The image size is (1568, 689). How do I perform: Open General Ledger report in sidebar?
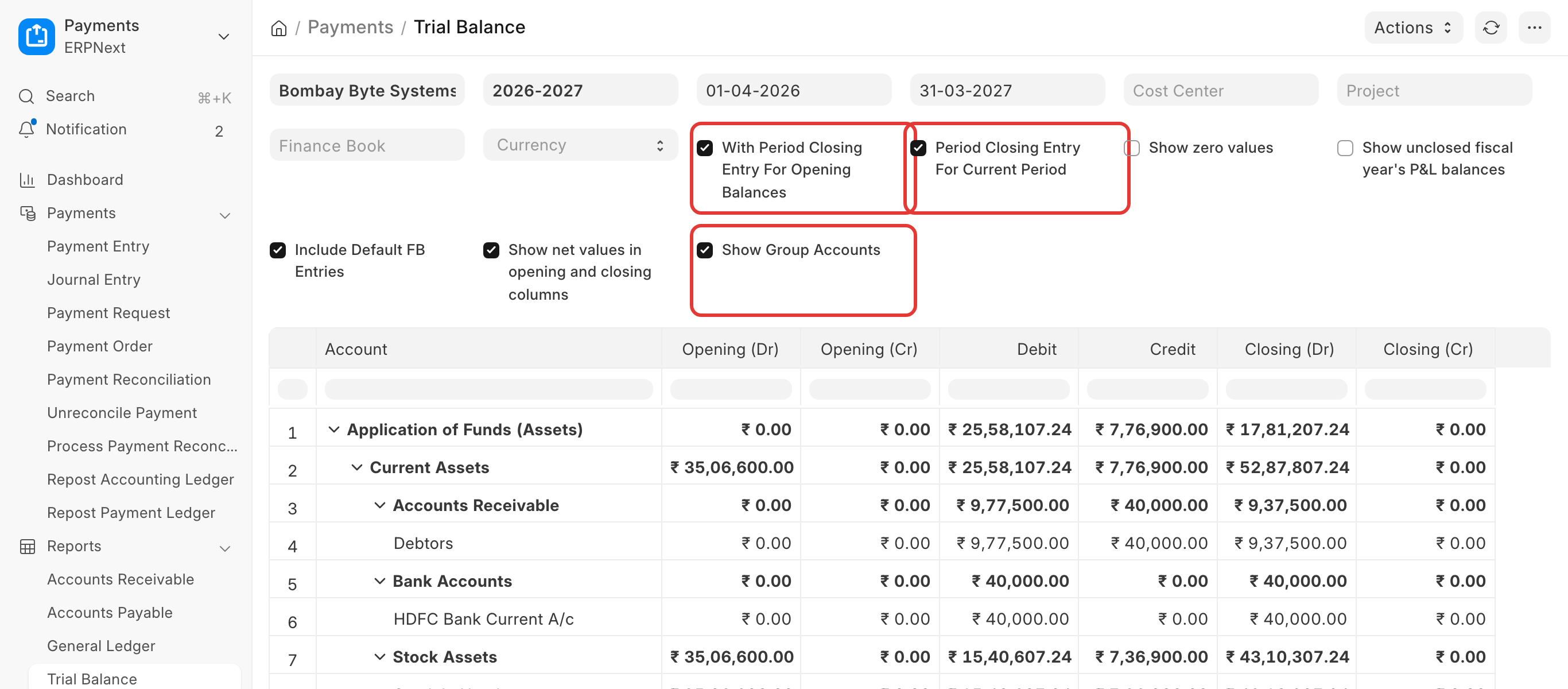point(101,646)
